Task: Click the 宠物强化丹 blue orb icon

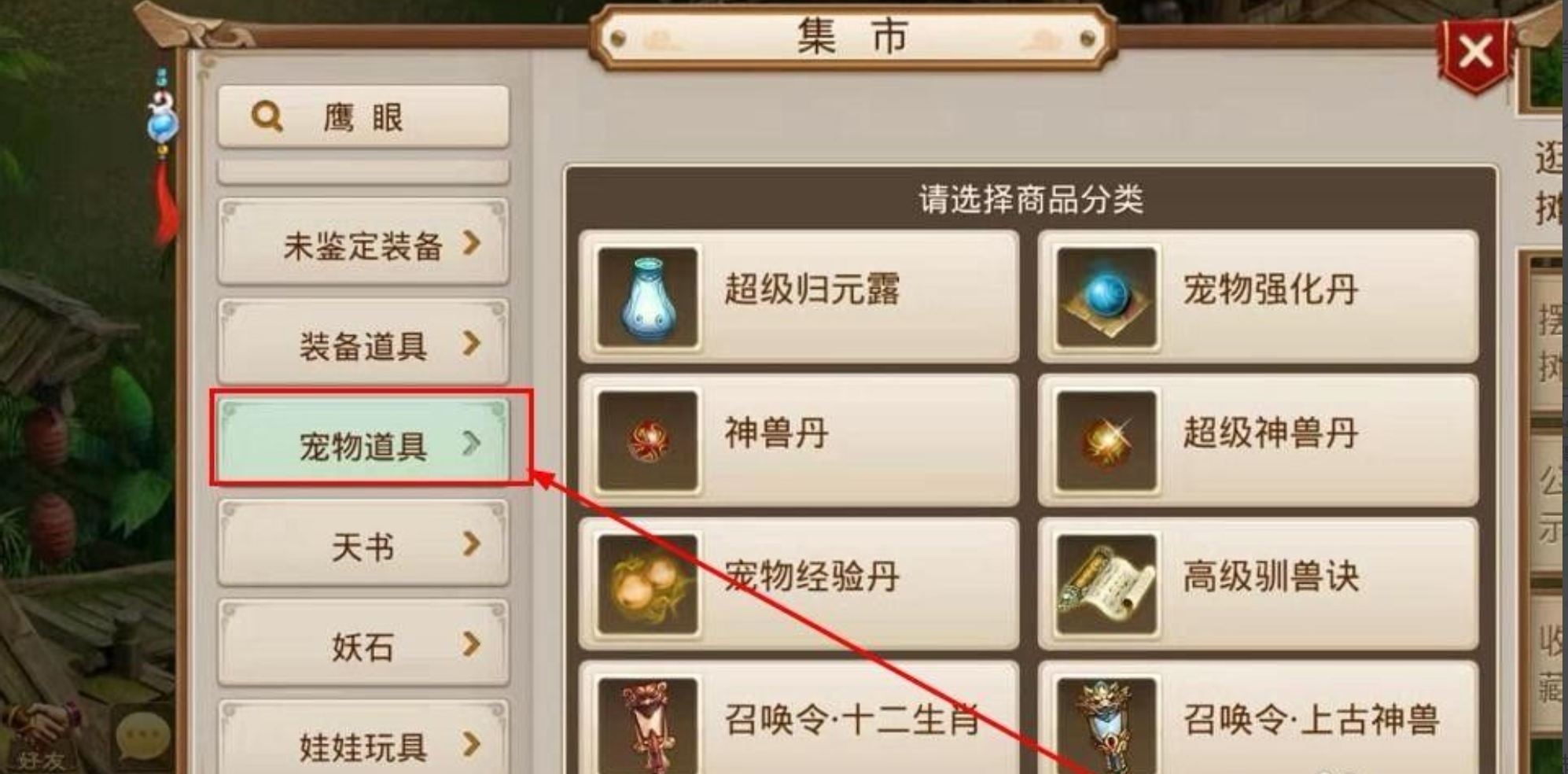Action: 1106,297
